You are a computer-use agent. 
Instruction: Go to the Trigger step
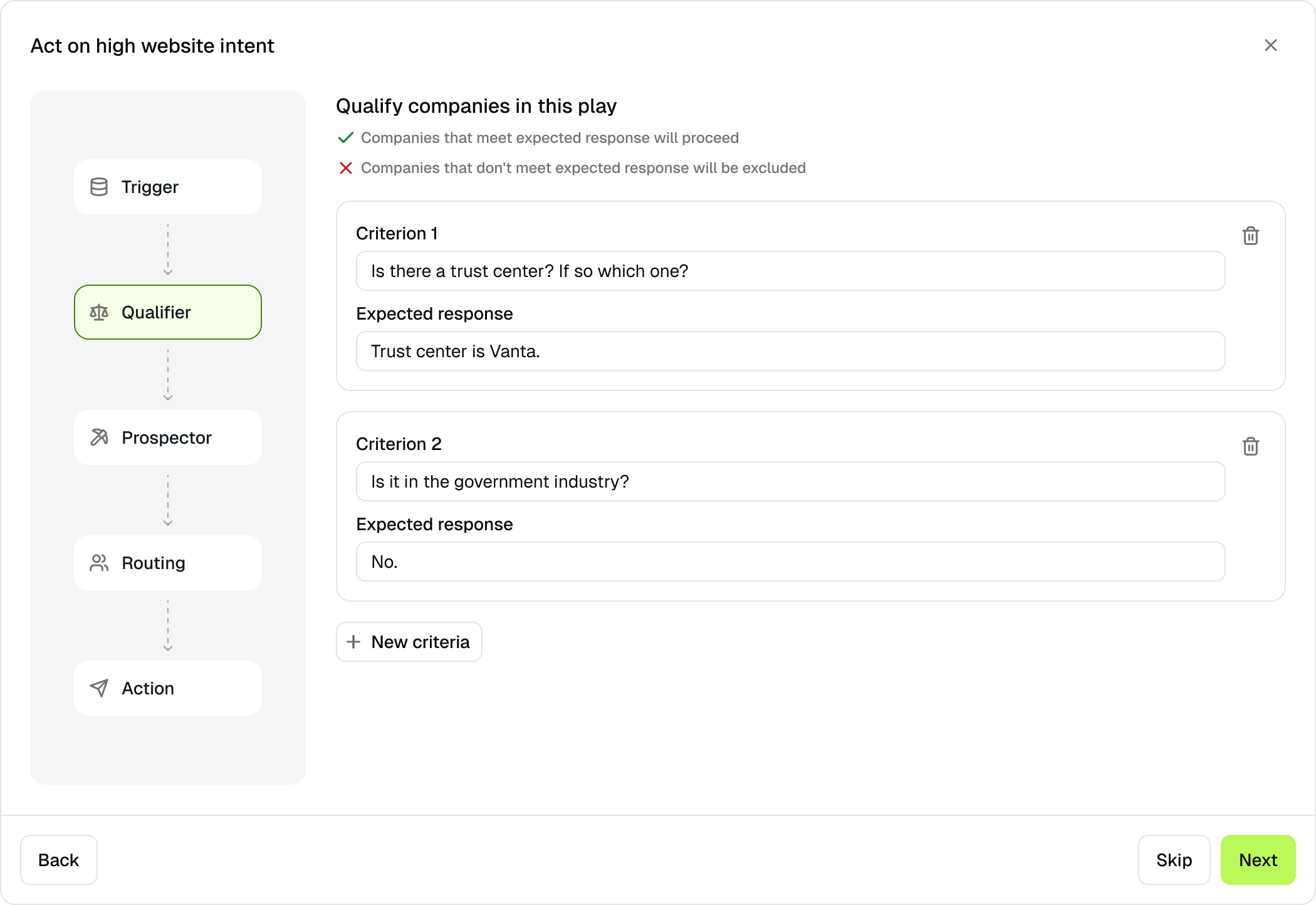pyautogui.click(x=168, y=187)
